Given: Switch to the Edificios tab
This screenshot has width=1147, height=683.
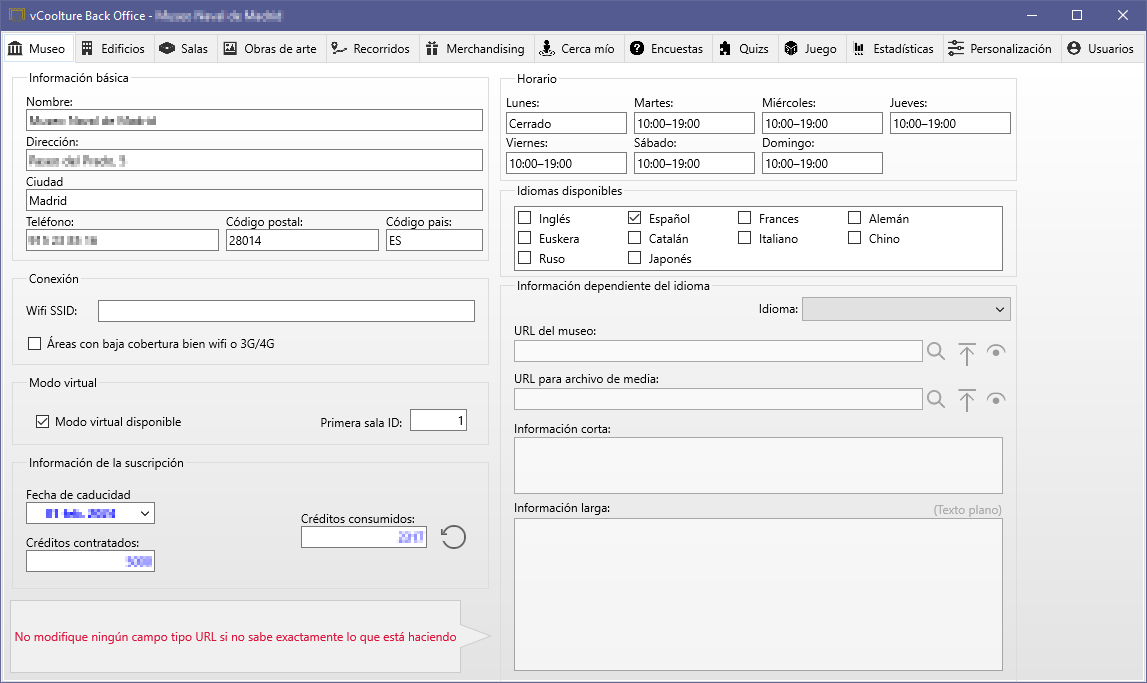Looking at the screenshot, I should pos(113,48).
